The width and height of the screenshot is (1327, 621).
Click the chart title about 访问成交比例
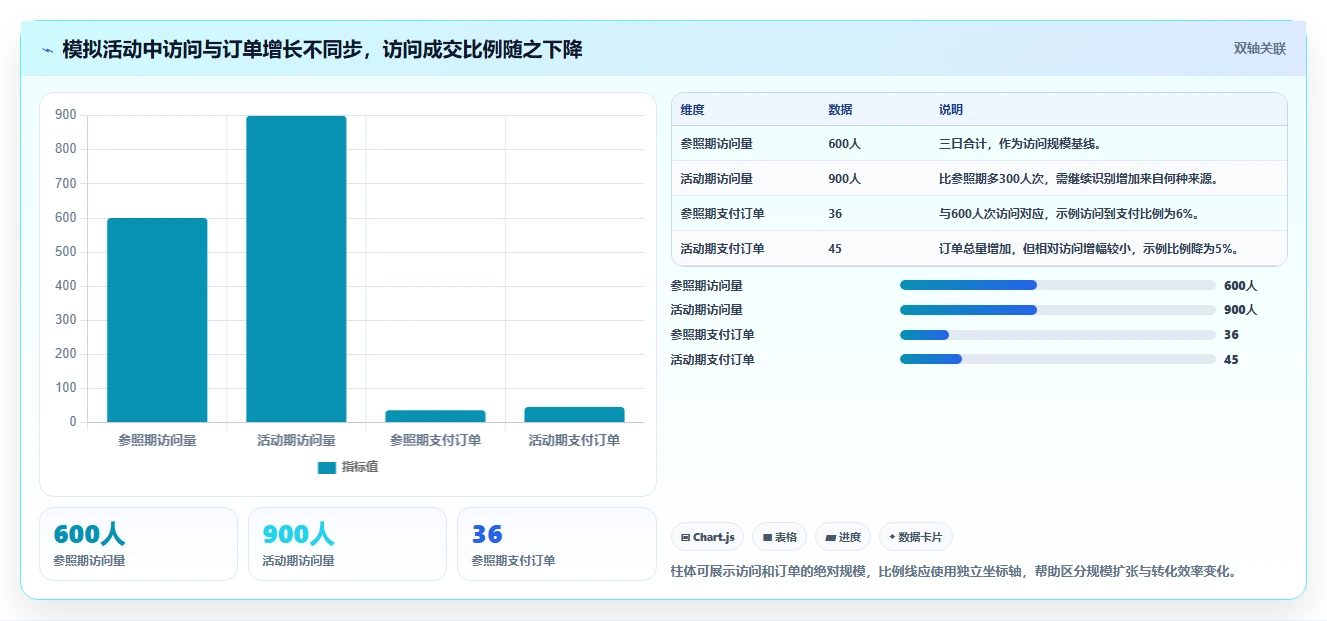click(x=322, y=49)
